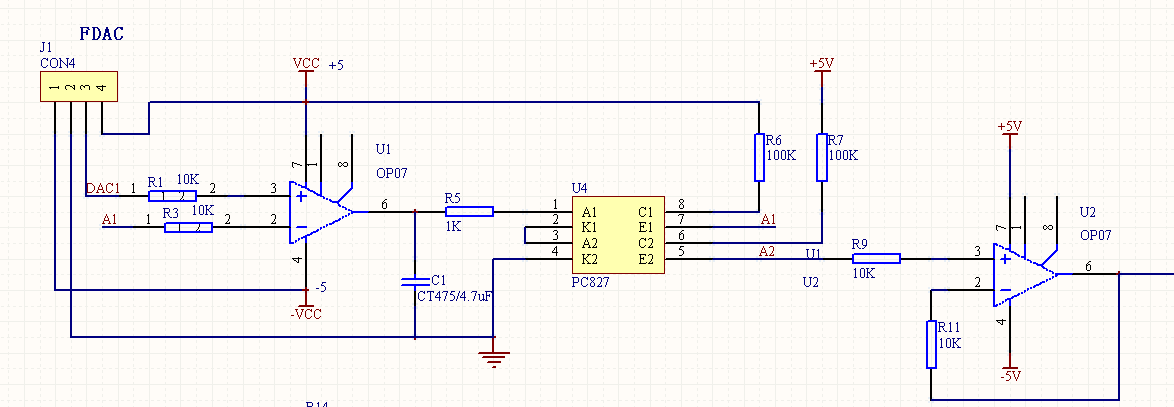Select resistor R11 10K body
Screen dimensions: 1174x407
[931, 344]
